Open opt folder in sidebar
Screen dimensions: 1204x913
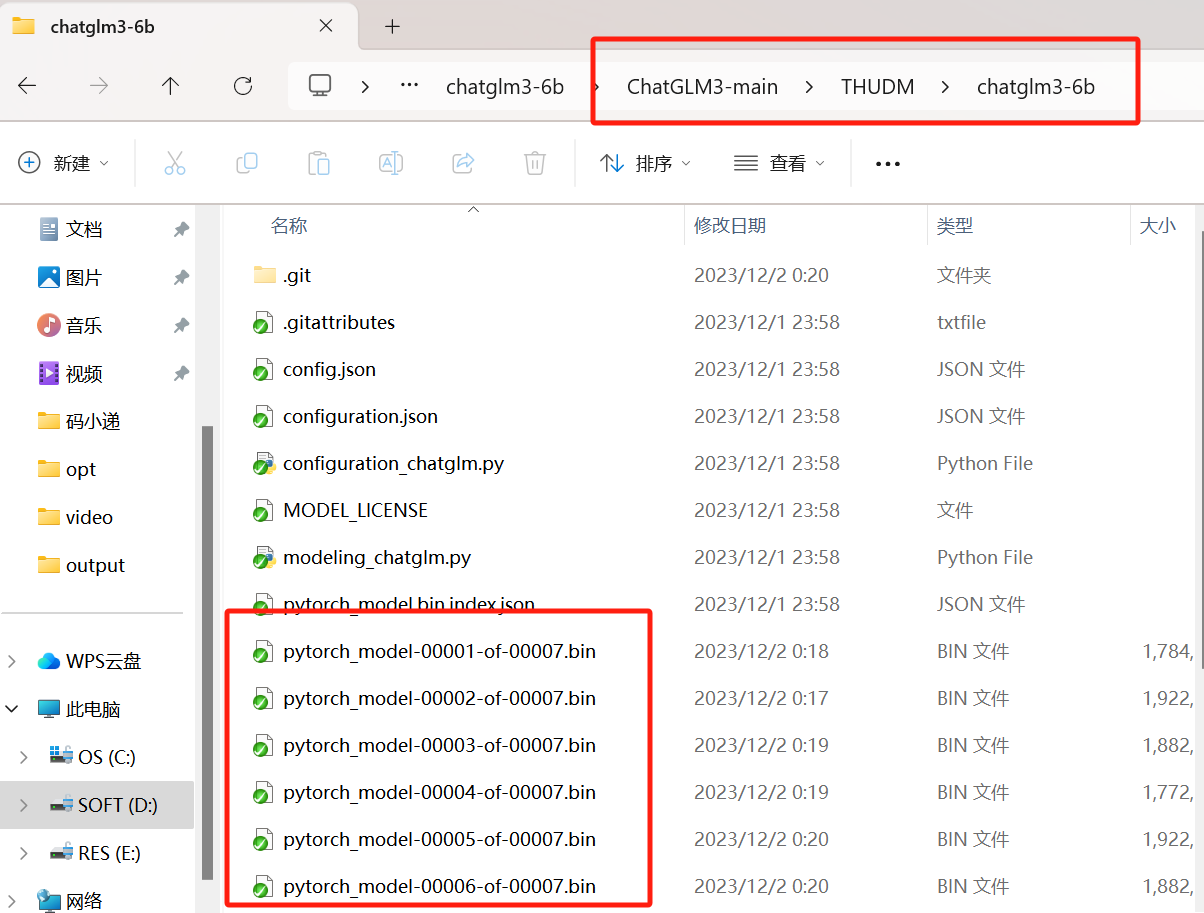(x=81, y=469)
